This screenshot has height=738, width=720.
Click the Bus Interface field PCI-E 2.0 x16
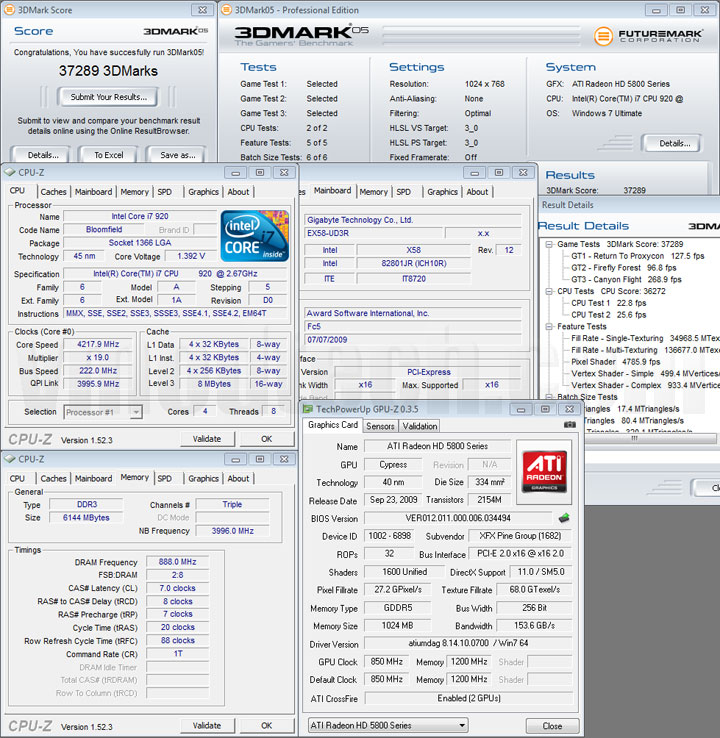tap(520, 554)
